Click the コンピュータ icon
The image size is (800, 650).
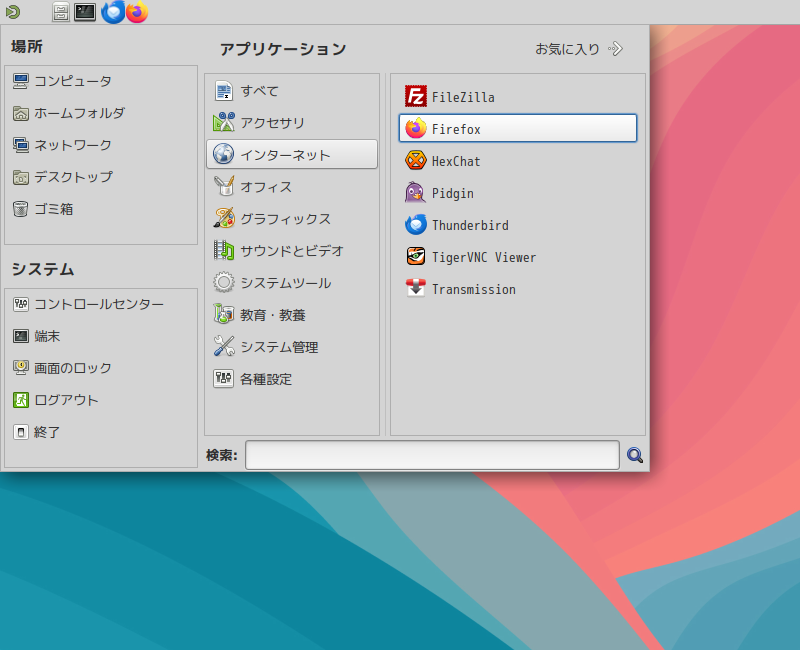point(20,81)
